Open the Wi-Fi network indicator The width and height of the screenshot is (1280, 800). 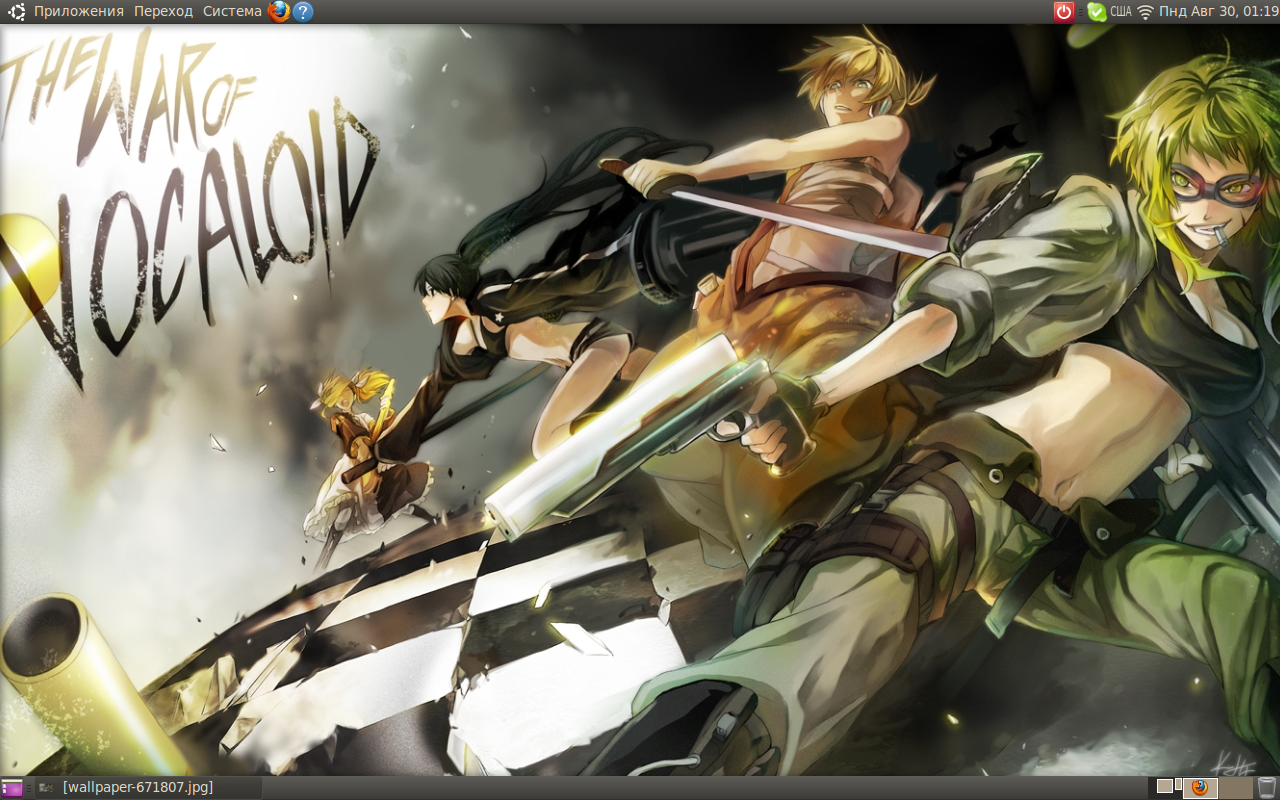tap(1146, 12)
